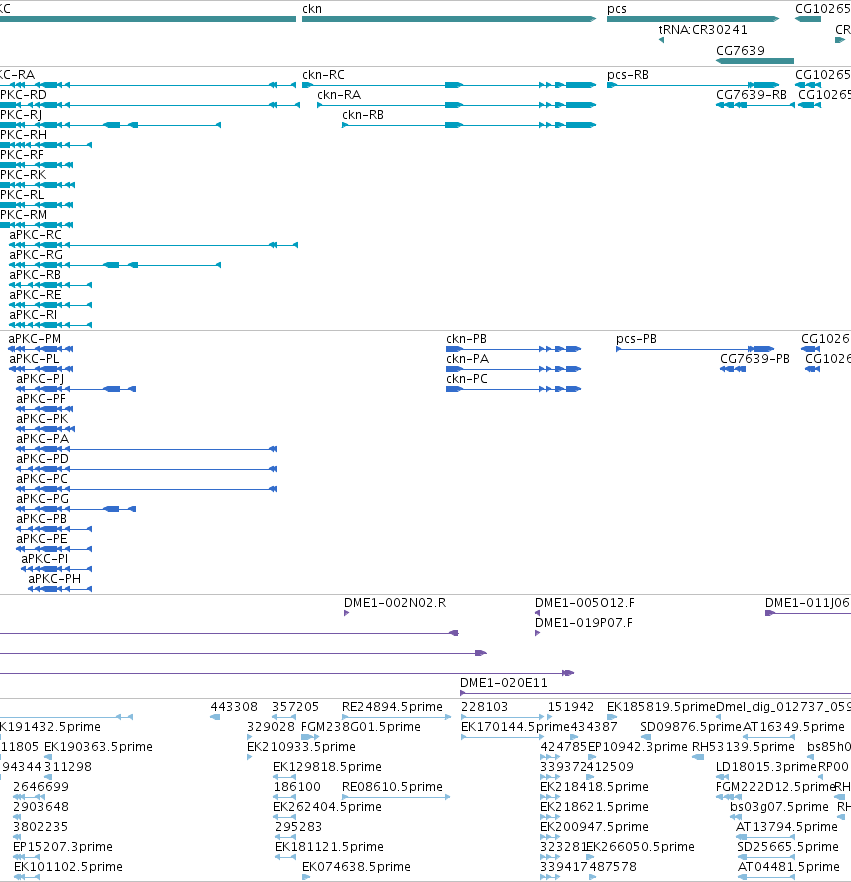Select the aPKC-PK protein label

point(42,419)
